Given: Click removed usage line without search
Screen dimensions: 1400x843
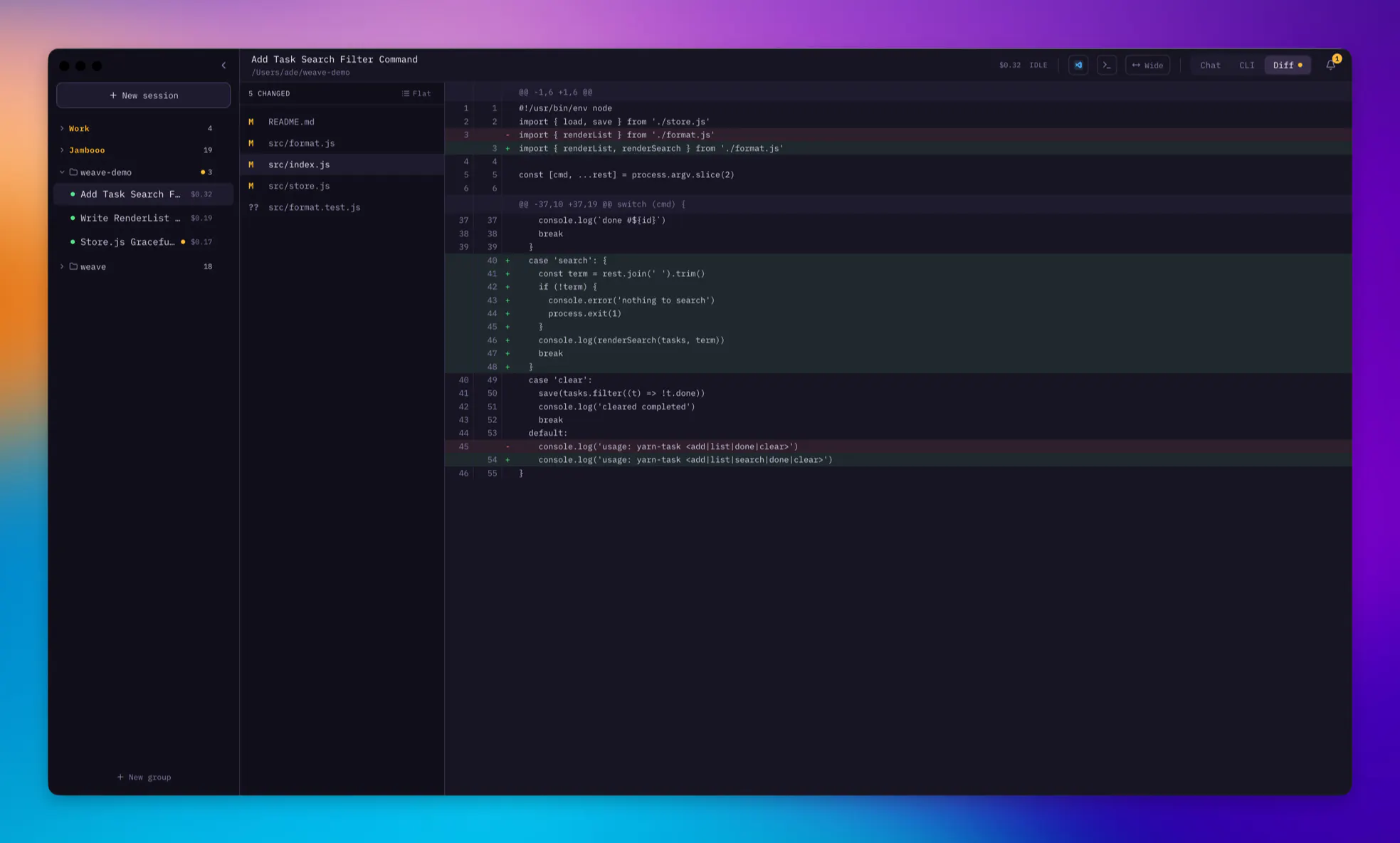Looking at the screenshot, I should tap(898, 447).
